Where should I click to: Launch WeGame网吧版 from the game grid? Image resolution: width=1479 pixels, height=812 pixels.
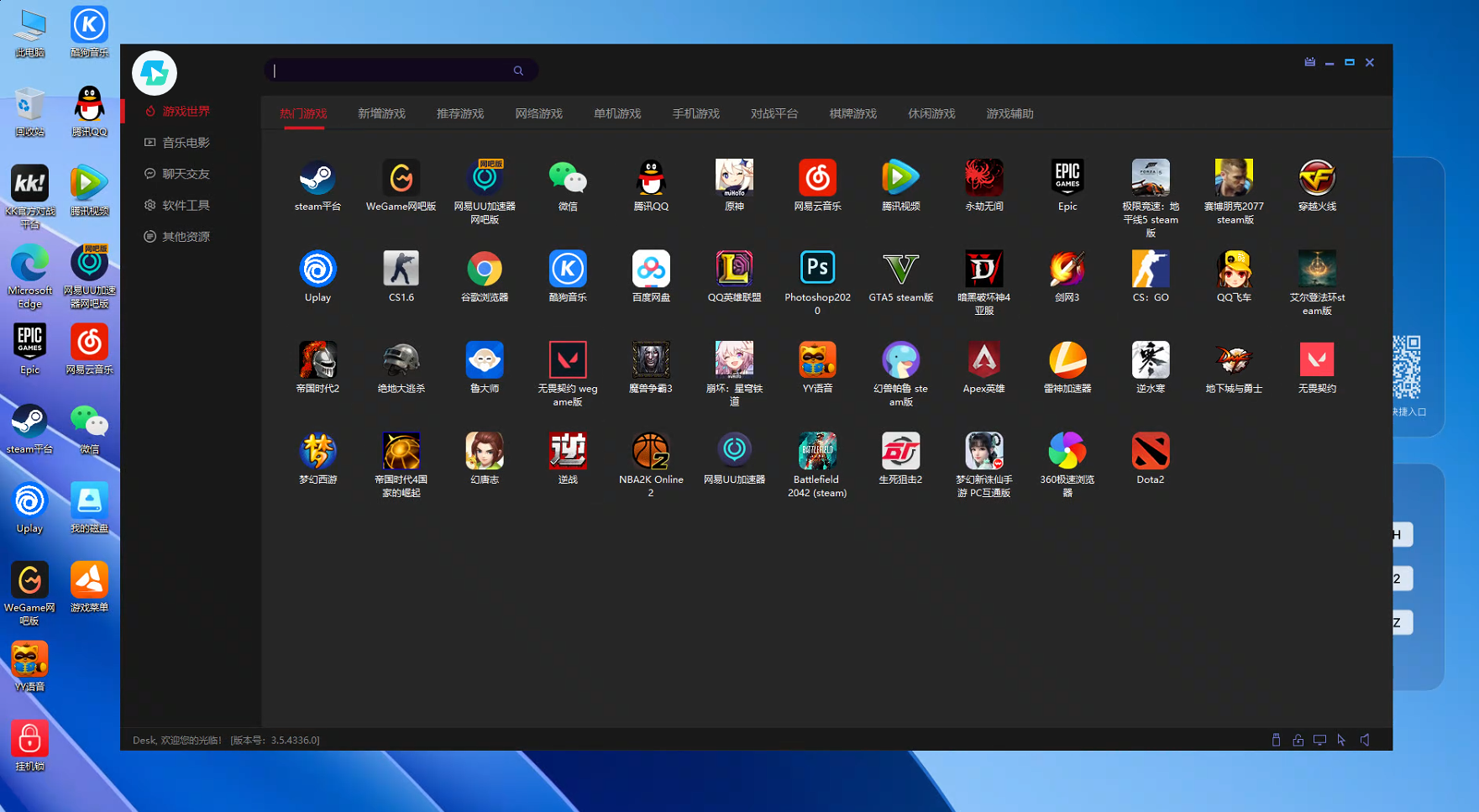[401, 178]
